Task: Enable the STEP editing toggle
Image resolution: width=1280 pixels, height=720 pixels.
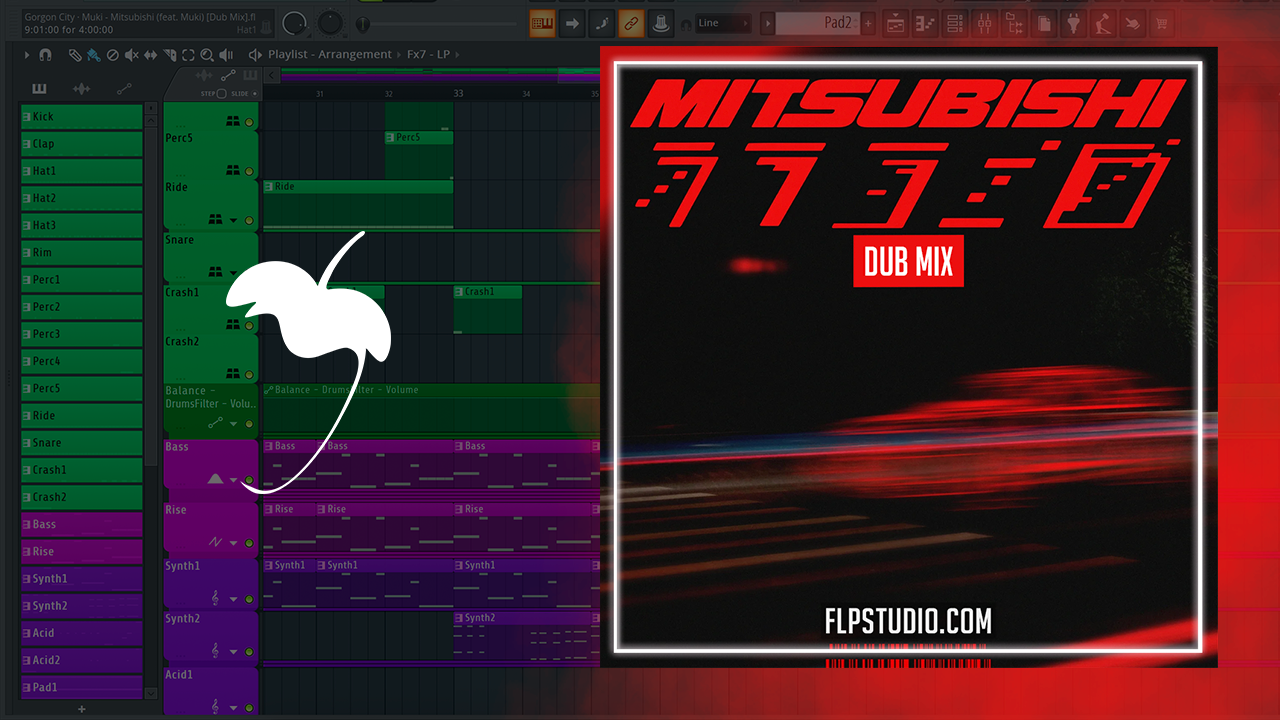Action: [221, 93]
